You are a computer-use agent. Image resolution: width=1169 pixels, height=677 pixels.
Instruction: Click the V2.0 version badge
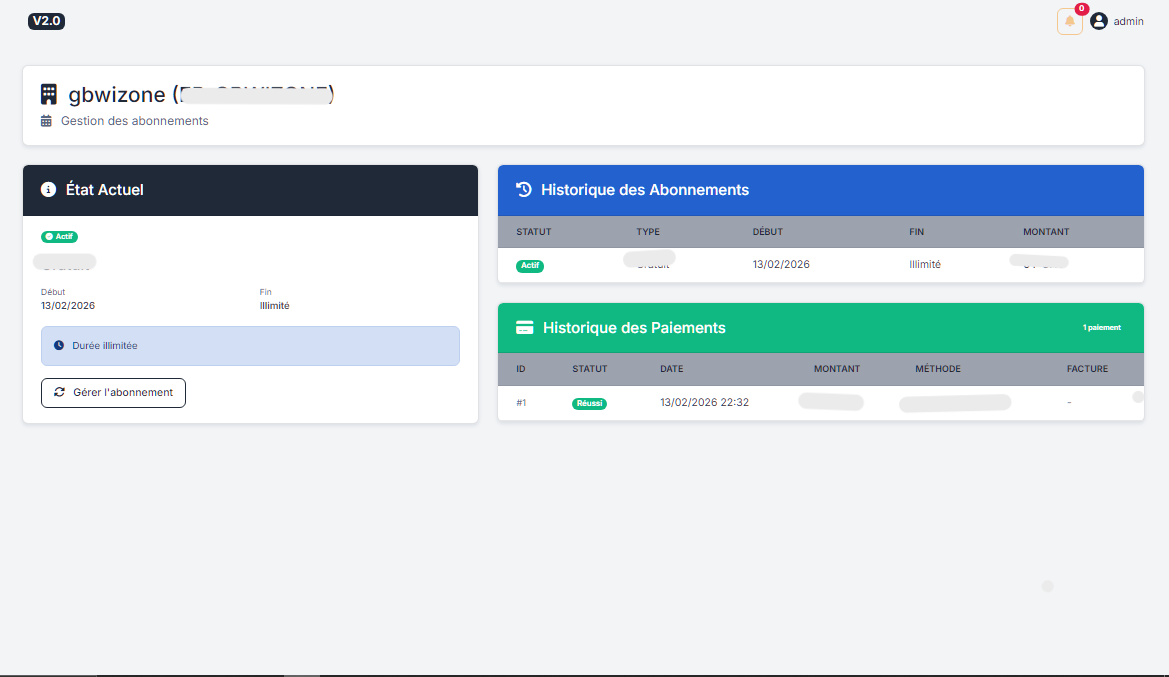[47, 21]
